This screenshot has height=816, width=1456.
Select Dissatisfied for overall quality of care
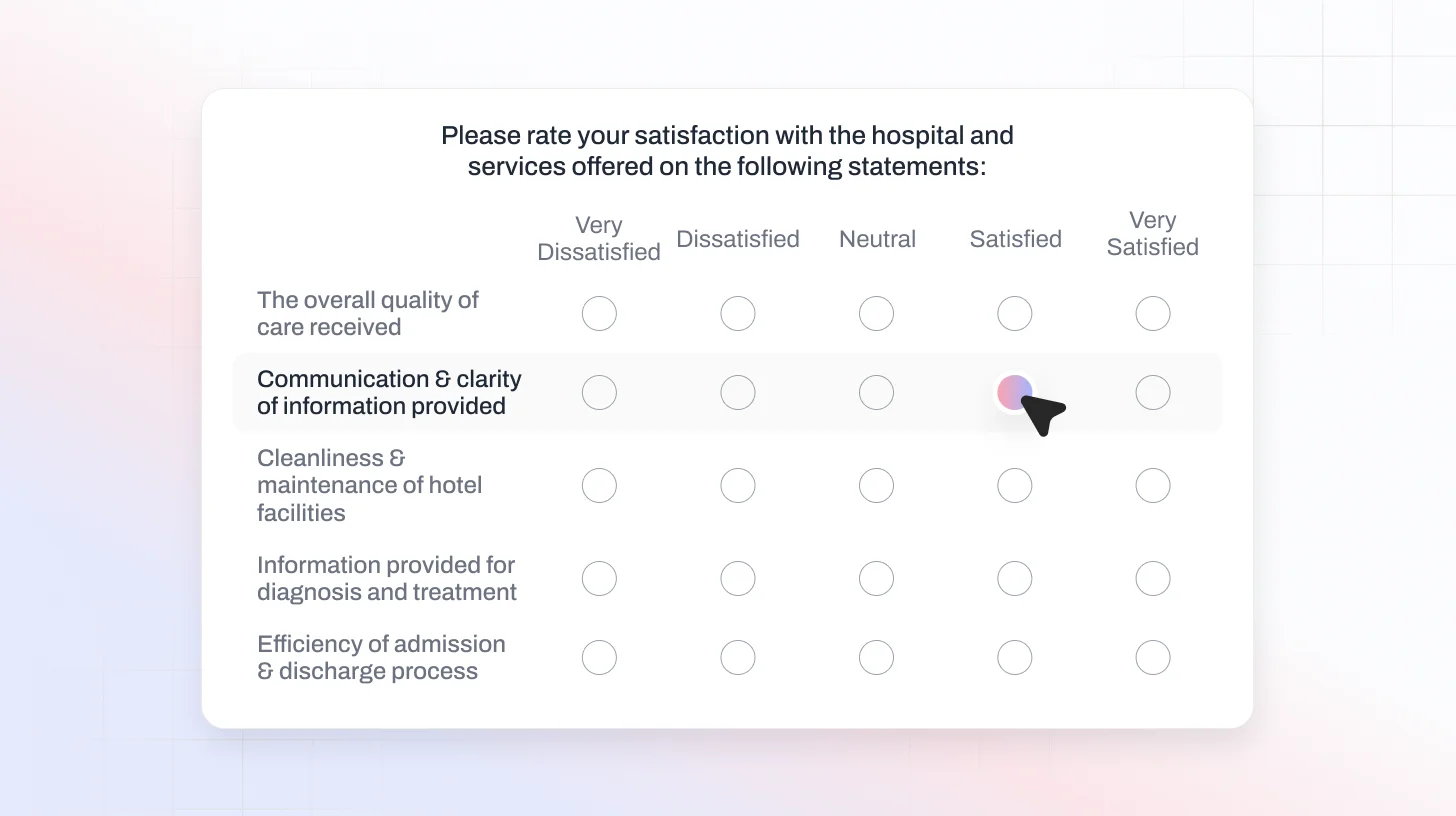coord(738,314)
